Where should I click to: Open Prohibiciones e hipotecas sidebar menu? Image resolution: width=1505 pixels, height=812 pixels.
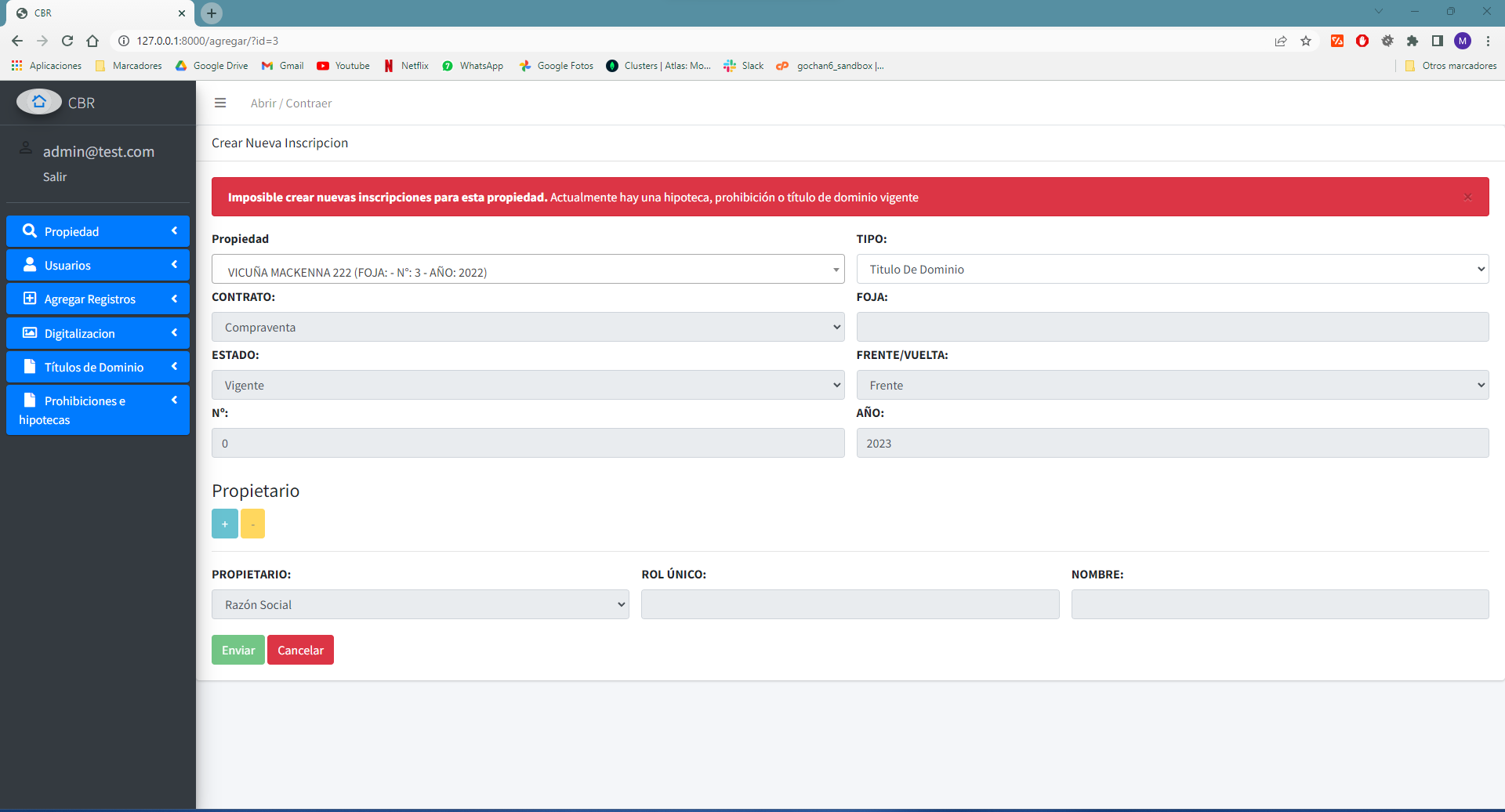tap(98, 410)
